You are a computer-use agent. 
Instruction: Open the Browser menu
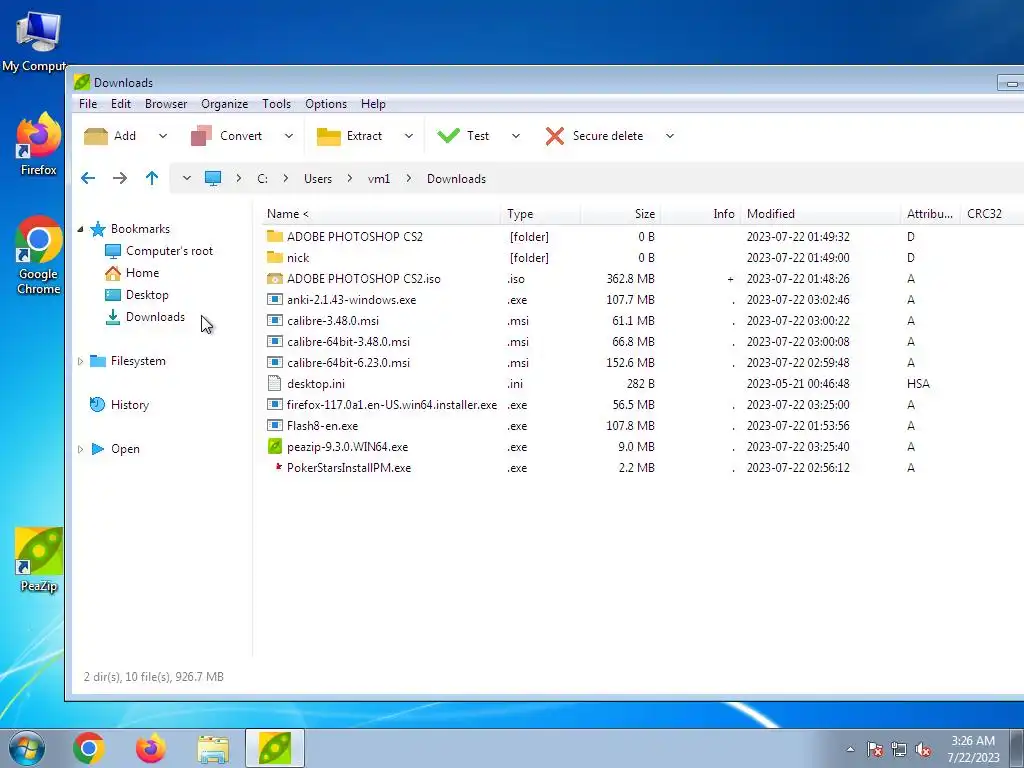tap(166, 104)
